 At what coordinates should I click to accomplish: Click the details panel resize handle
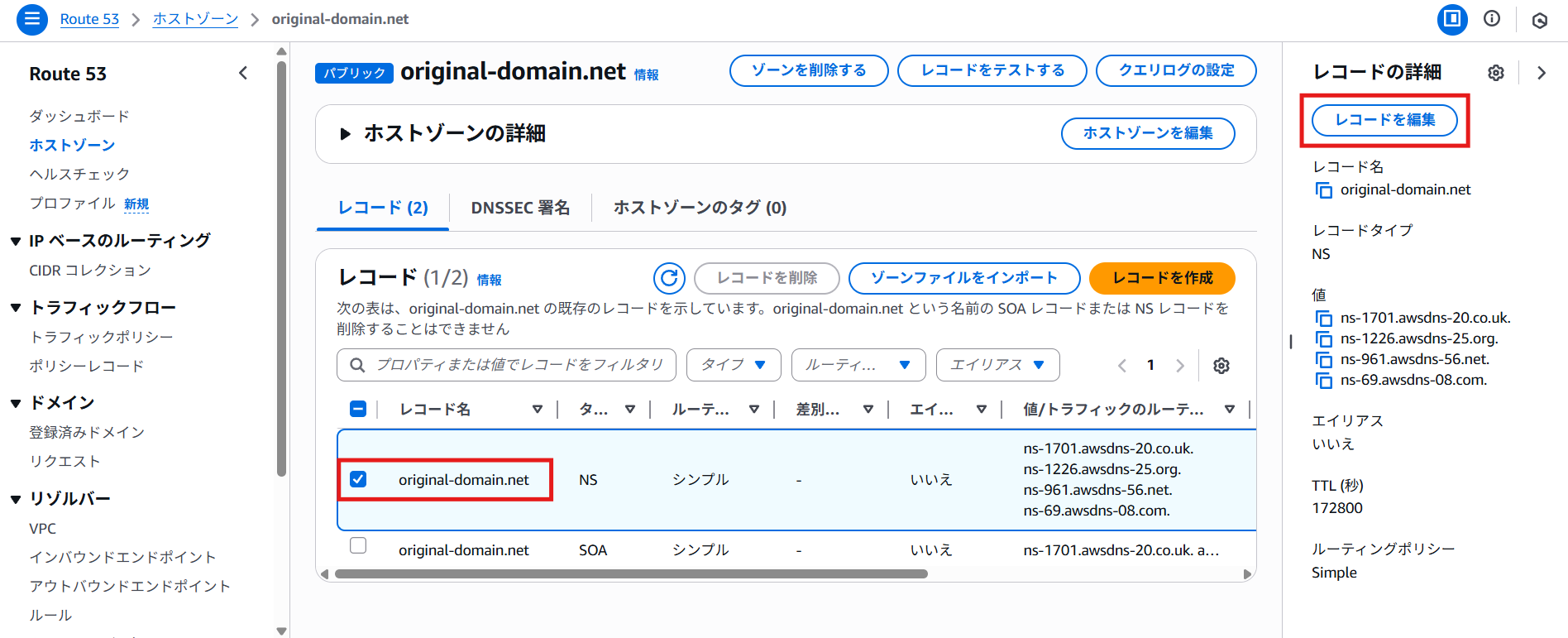1290,341
